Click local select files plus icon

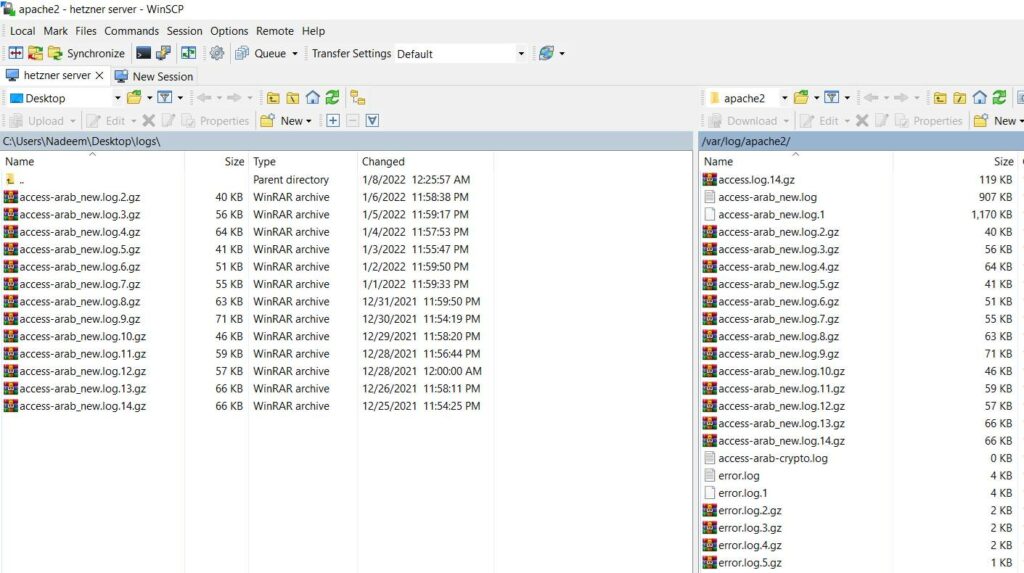click(x=333, y=121)
